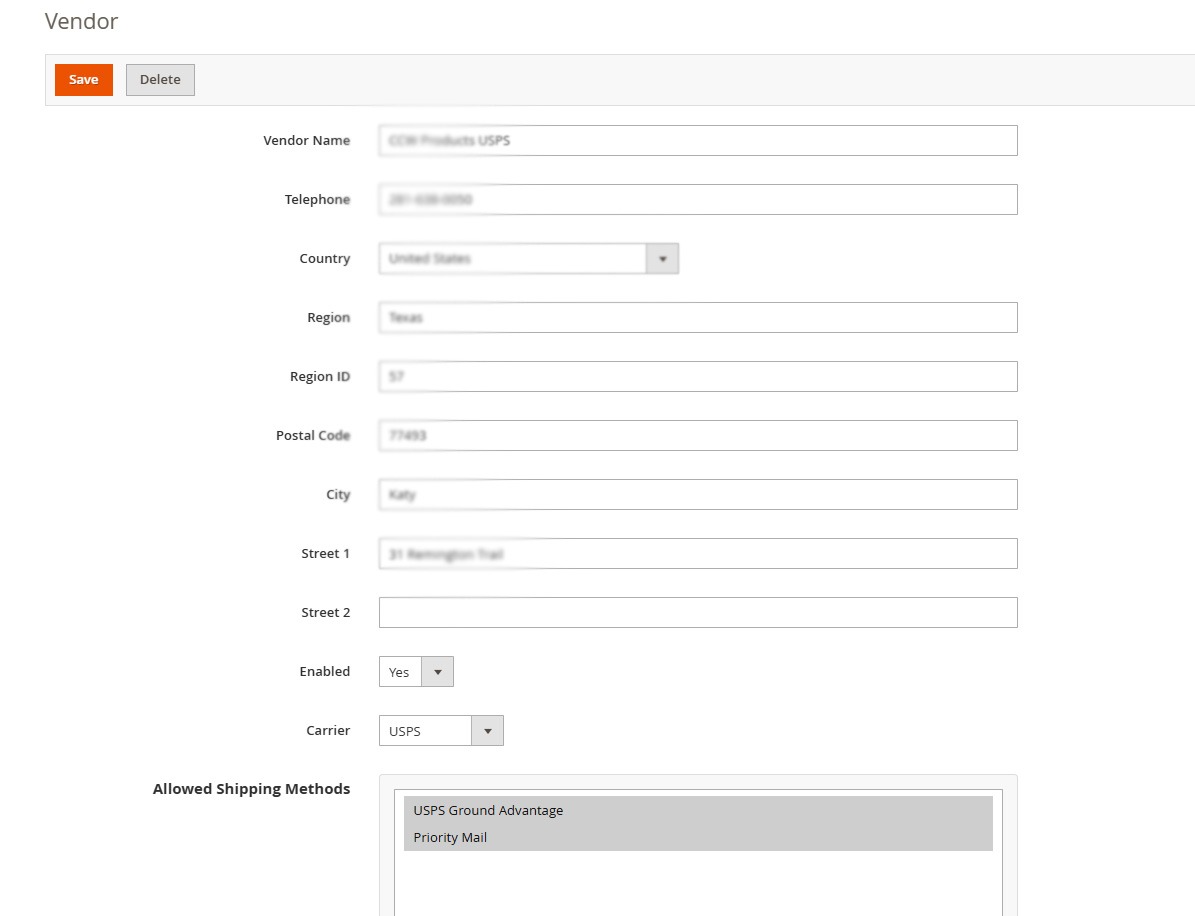Click into the Region ID field

tap(697, 376)
